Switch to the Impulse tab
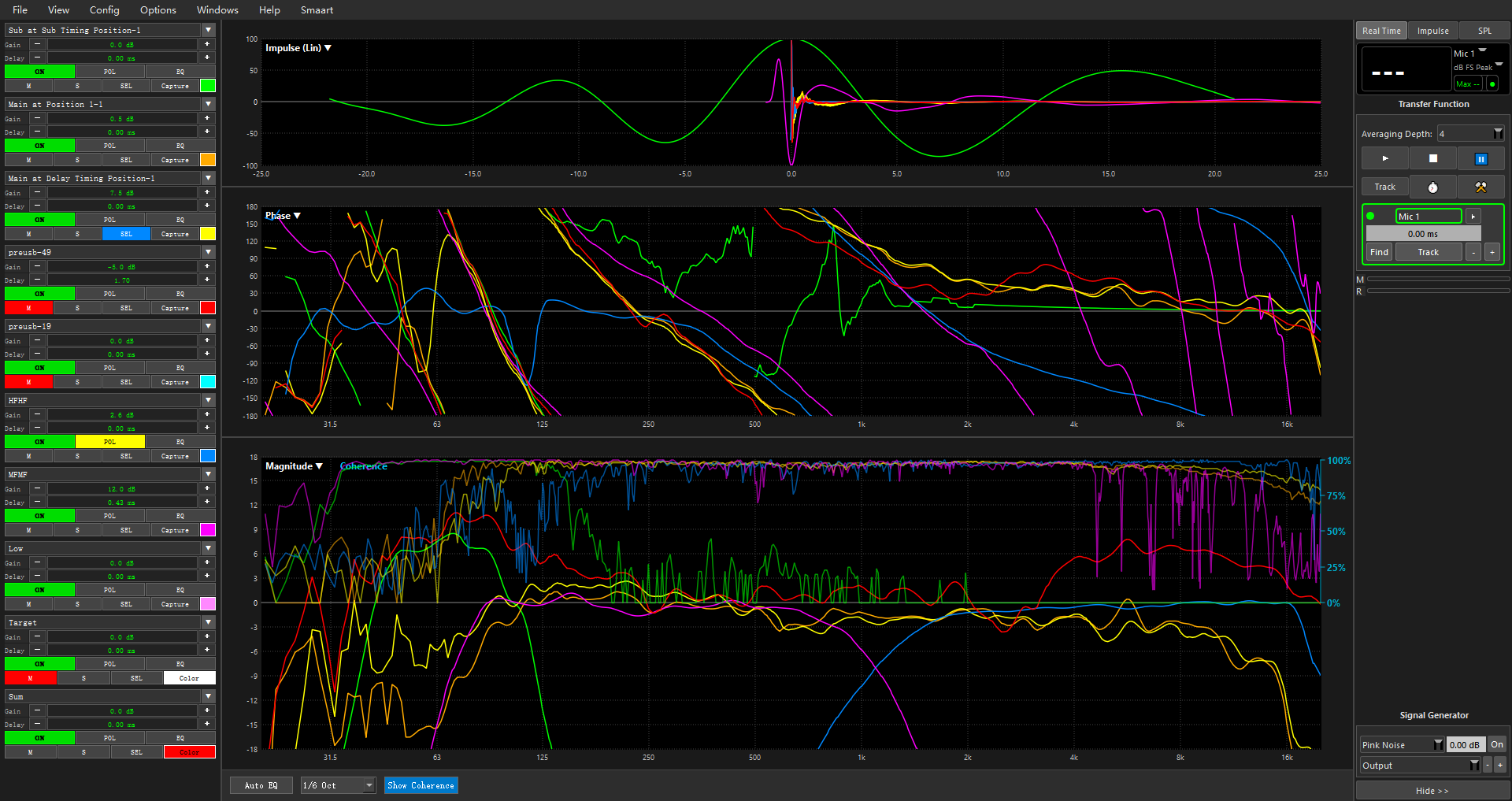The height and width of the screenshot is (801, 1512). 1432,31
